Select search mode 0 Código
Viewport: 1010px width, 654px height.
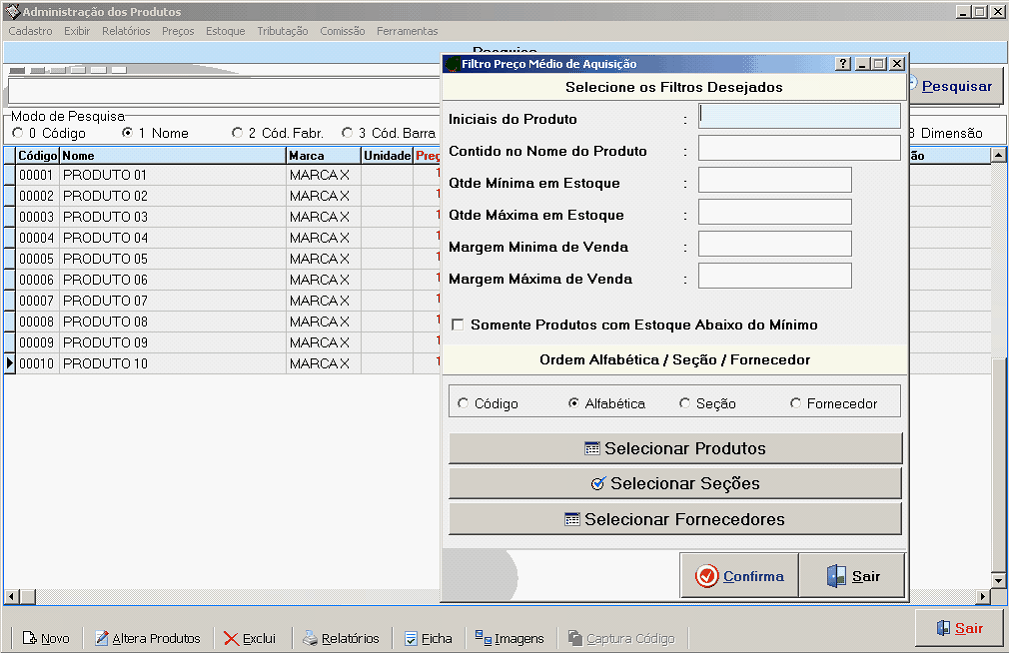(17, 133)
